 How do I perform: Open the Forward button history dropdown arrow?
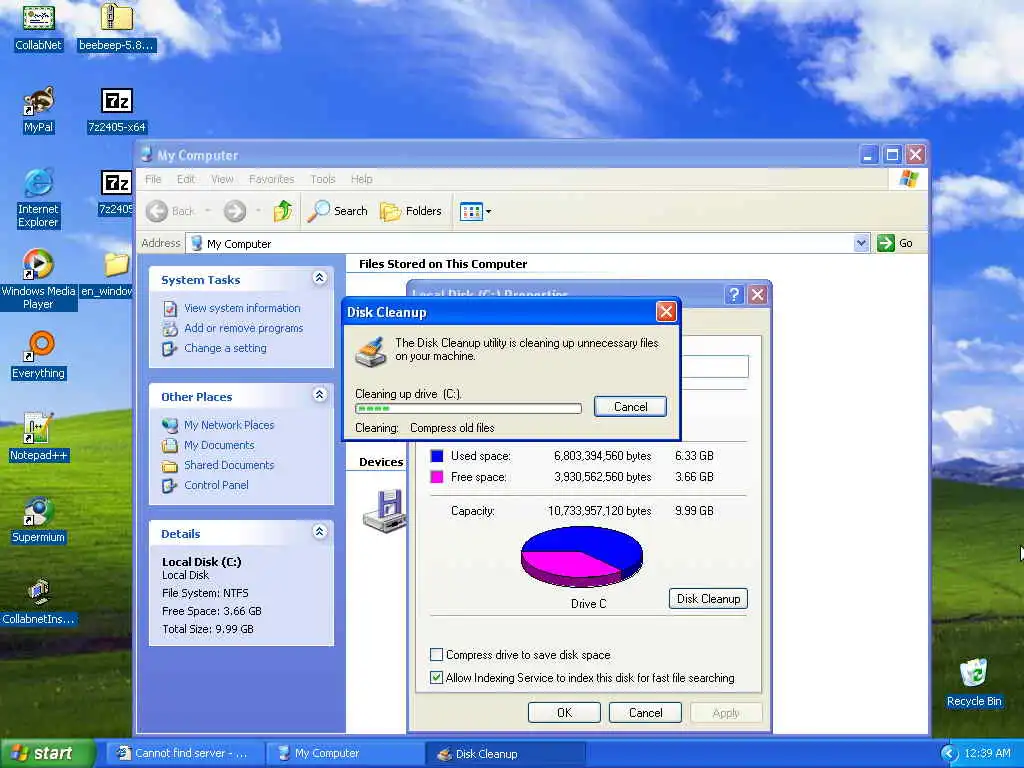[259, 211]
